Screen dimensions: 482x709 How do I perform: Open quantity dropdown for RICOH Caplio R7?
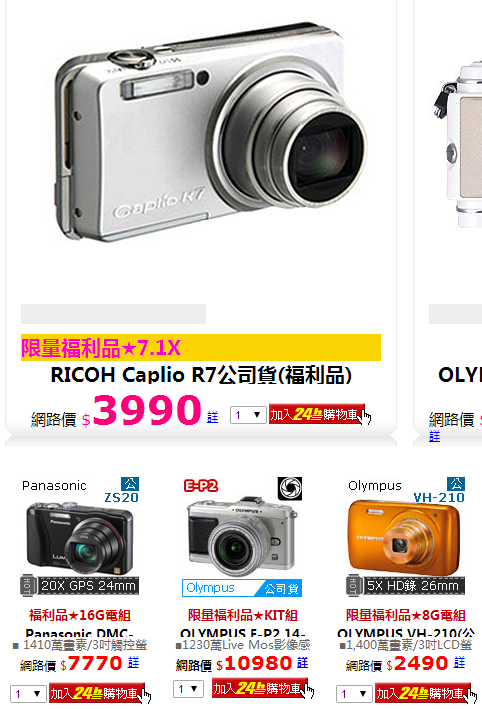click(248, 414)
